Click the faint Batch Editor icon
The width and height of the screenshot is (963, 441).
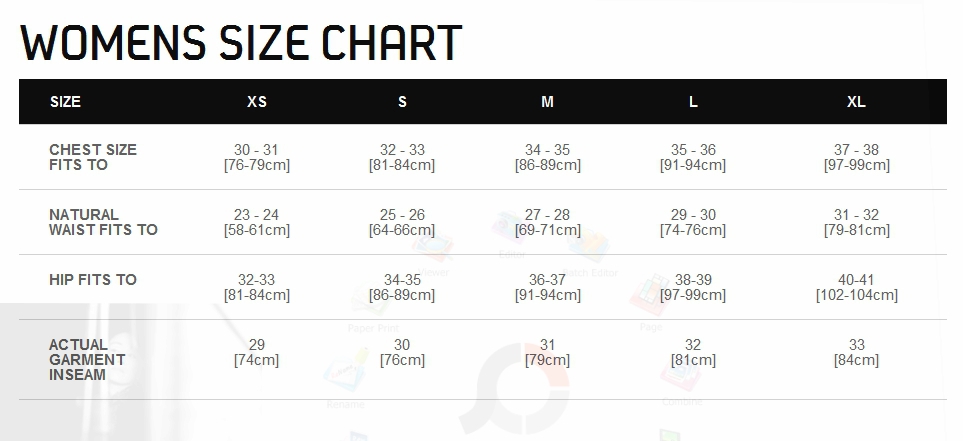coord(588,245)
